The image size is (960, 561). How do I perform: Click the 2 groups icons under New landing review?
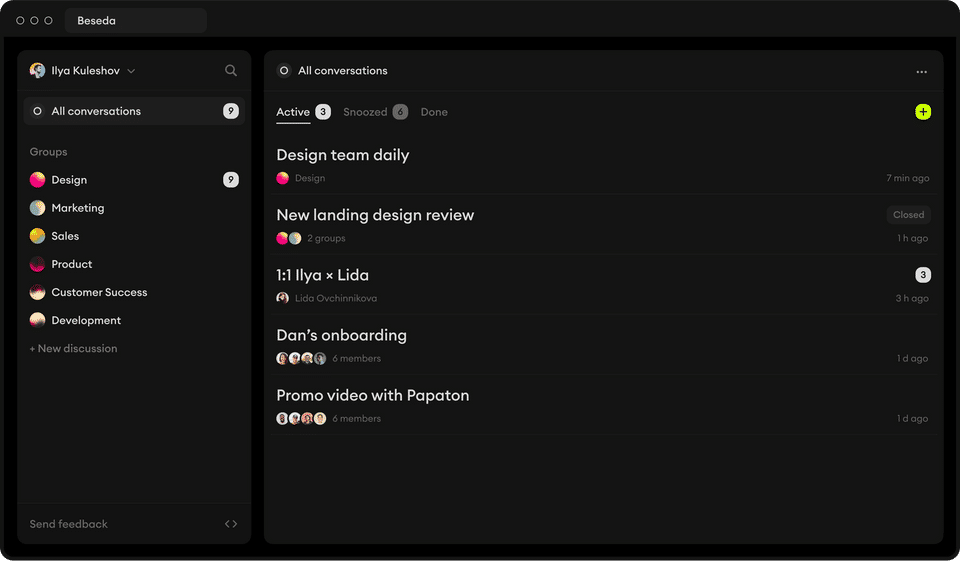point(288,238)
